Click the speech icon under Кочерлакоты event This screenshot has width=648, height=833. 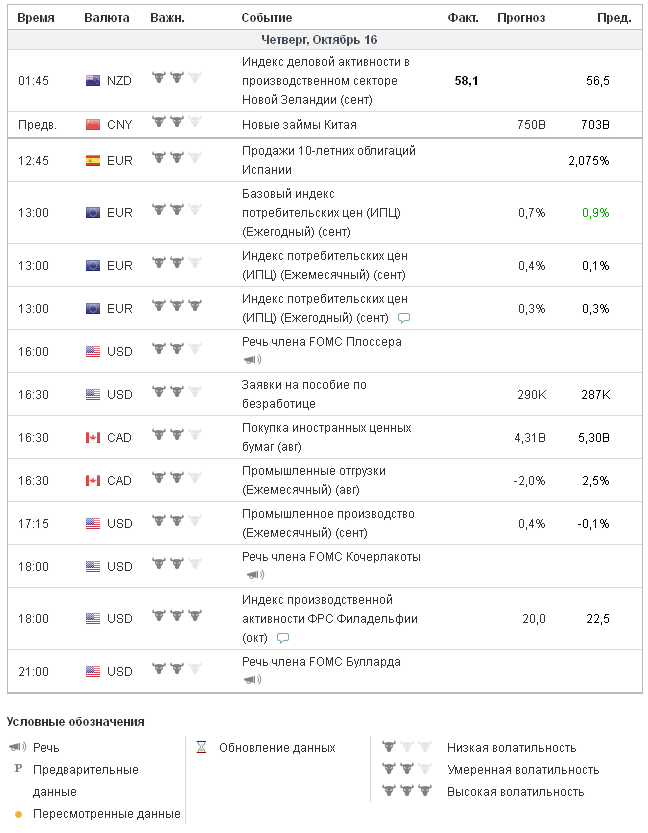[x=254, y=575]
